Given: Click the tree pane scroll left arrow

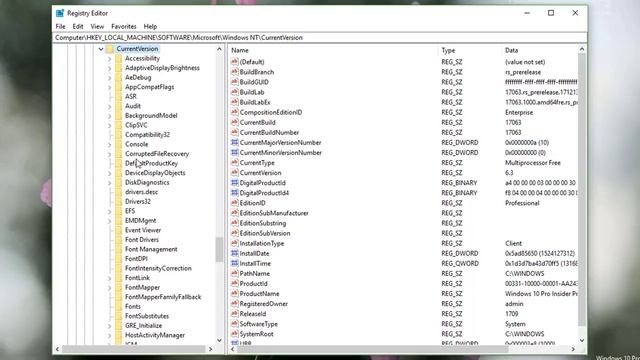Looking at the screenshot, I should point(57,349).
